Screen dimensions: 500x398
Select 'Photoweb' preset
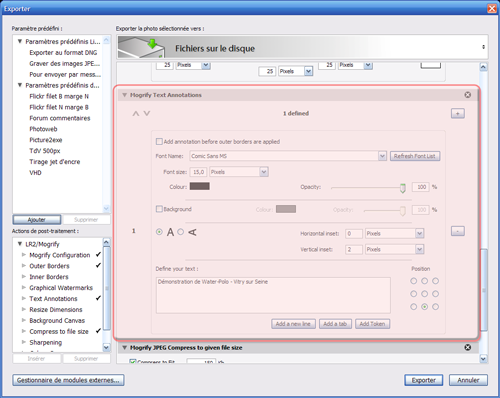coord(43,129)
